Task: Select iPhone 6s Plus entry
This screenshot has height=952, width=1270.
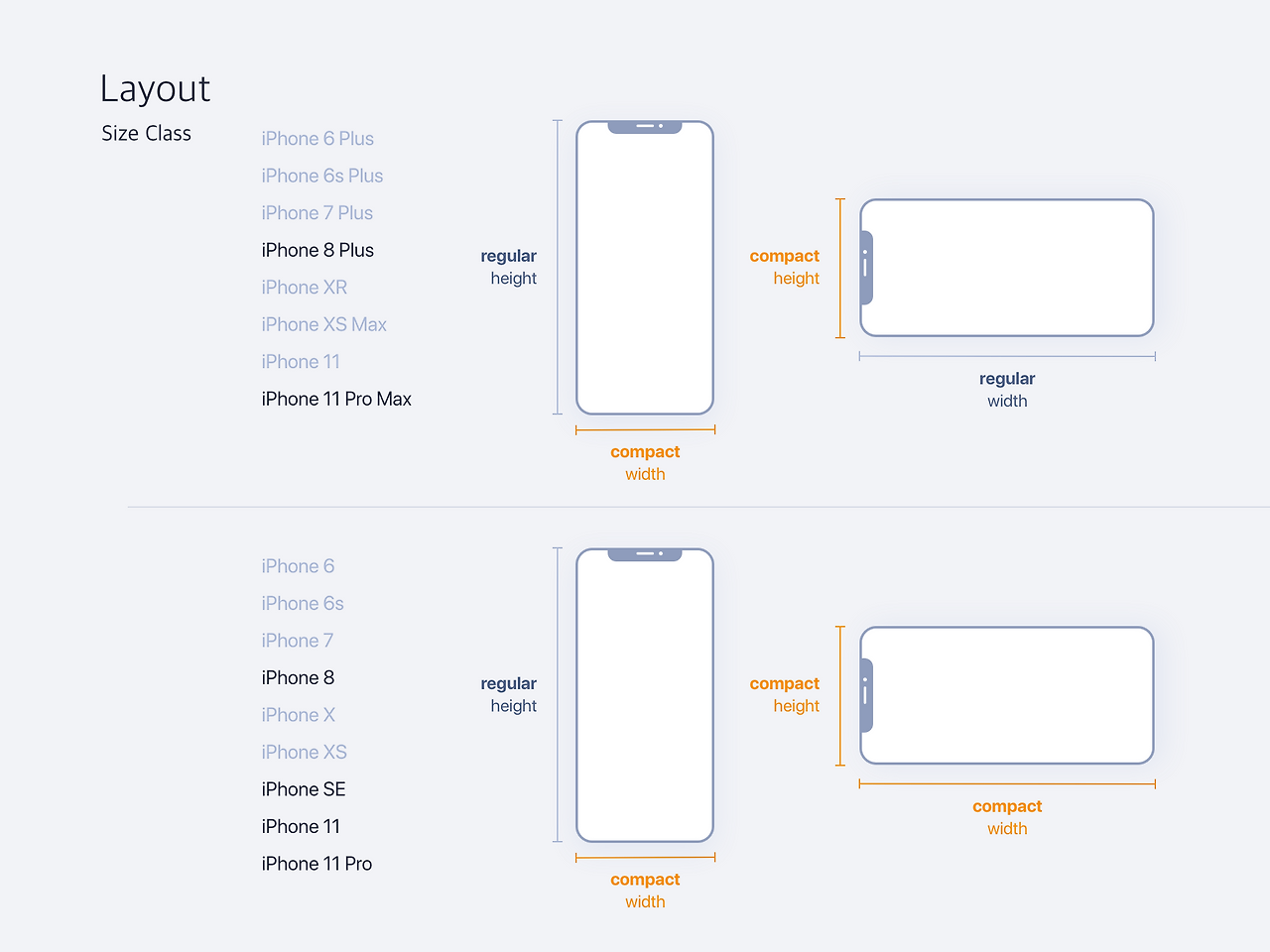Action: pyautogui.click(x=321, y=176)
